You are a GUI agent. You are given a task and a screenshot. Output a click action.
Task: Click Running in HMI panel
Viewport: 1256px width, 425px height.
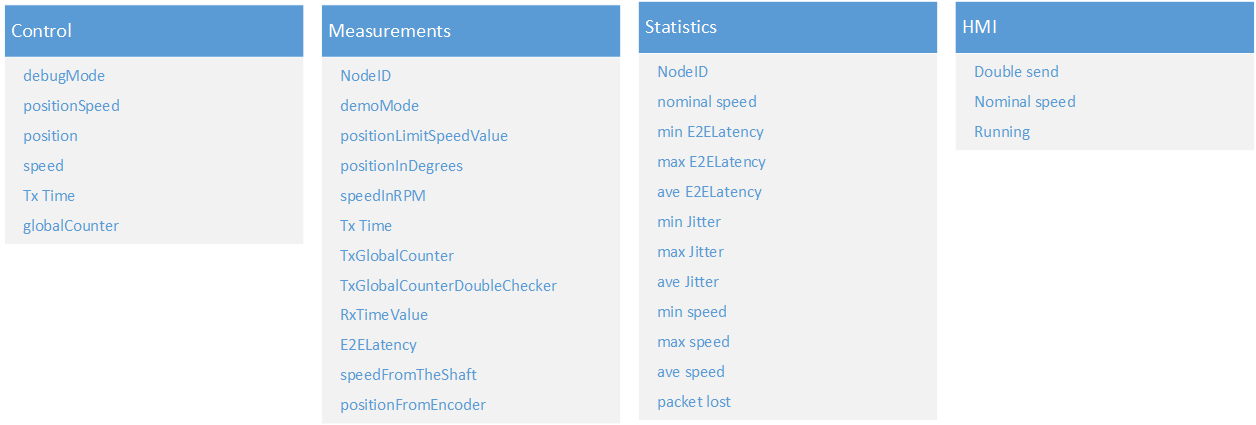tap(1002, 132)
